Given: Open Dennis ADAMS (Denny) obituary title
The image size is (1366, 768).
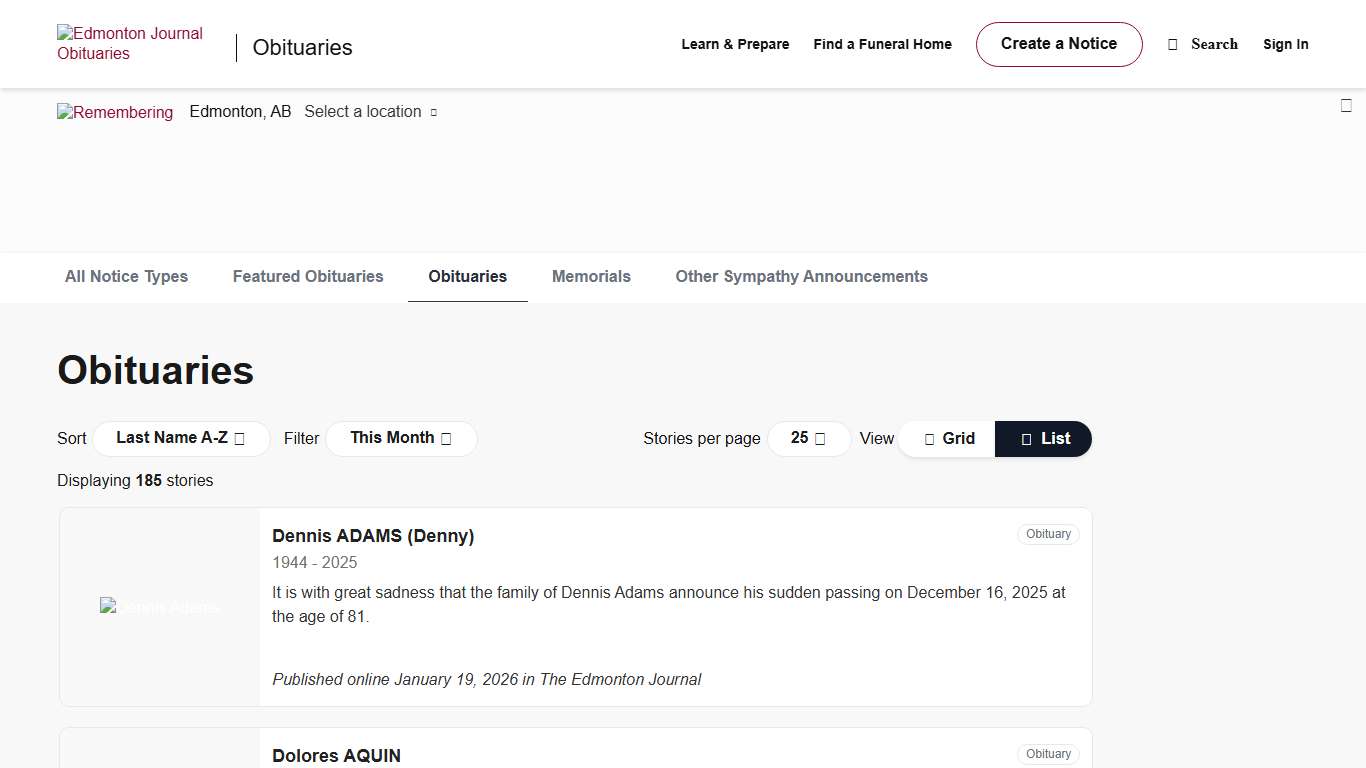Looking at the screenshot, I should (x=373, y=536).
